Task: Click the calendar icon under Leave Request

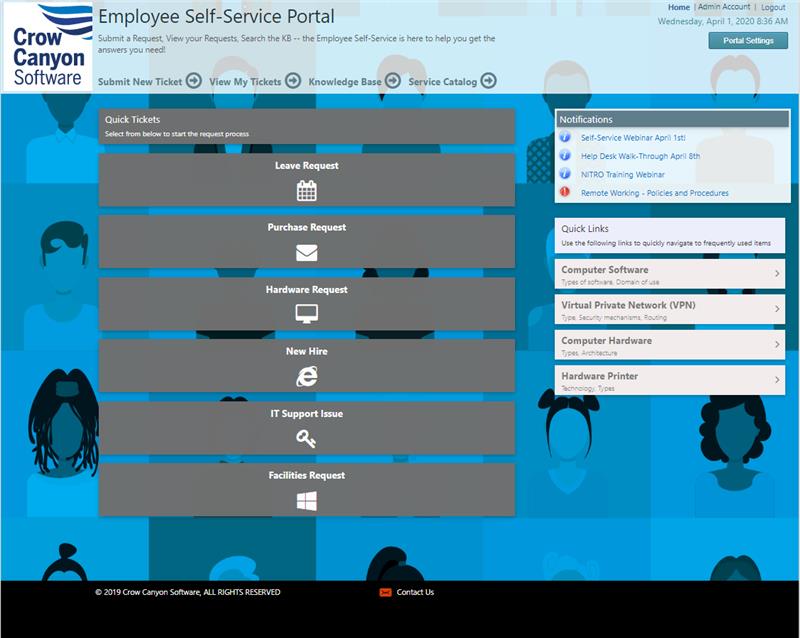Action: tap(306, 190)
